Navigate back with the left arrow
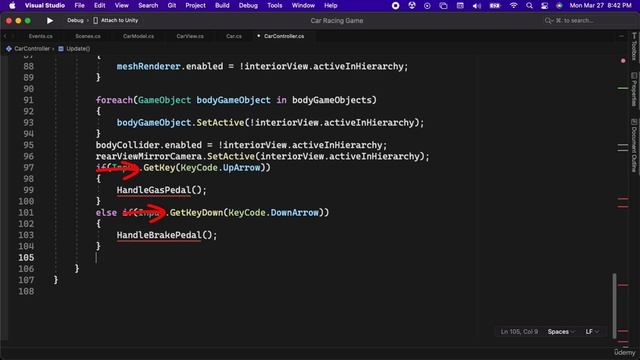Image resolution: width=640 pixels, height=360 pixels. coord(5,36)
